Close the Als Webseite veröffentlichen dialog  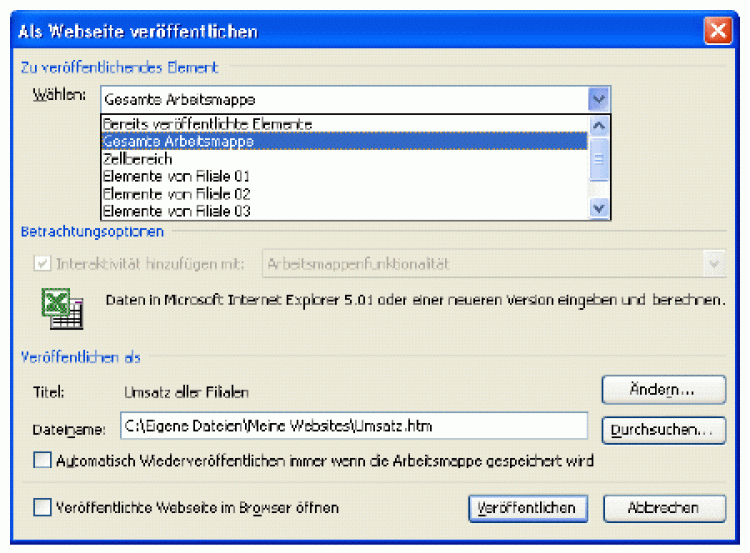(717, 31)
